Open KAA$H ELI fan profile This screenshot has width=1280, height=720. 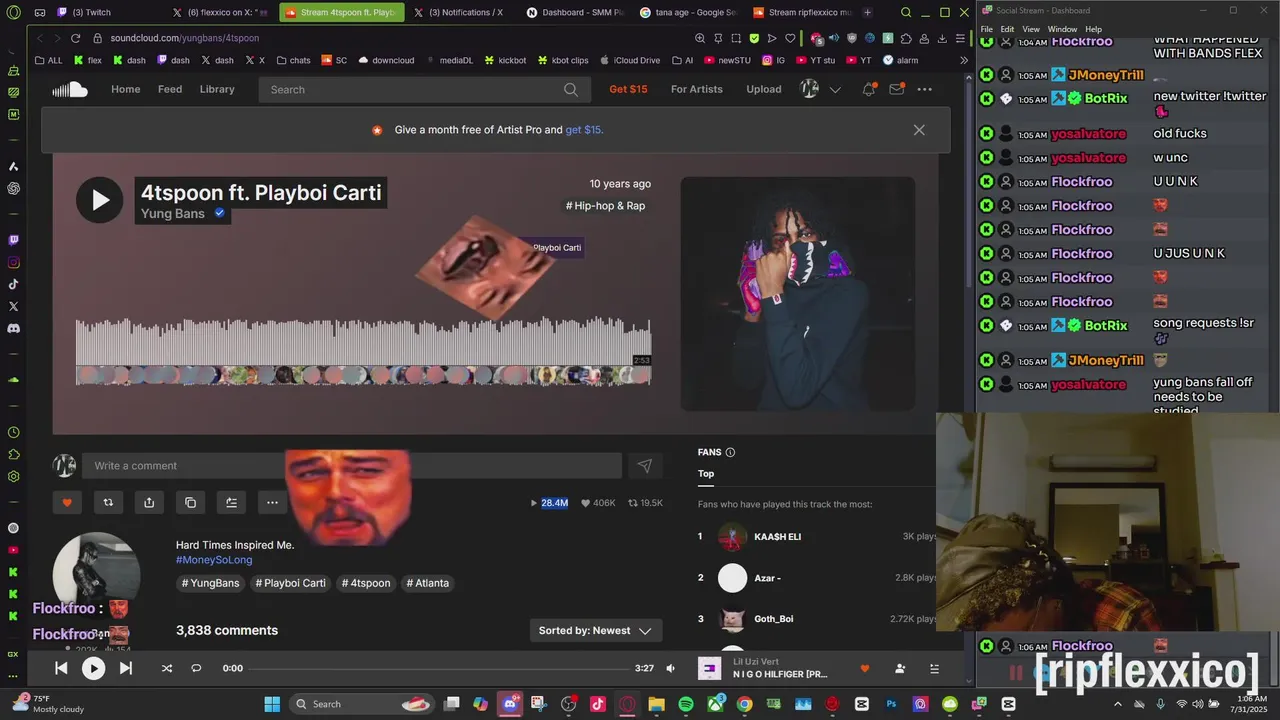(777, 537)
